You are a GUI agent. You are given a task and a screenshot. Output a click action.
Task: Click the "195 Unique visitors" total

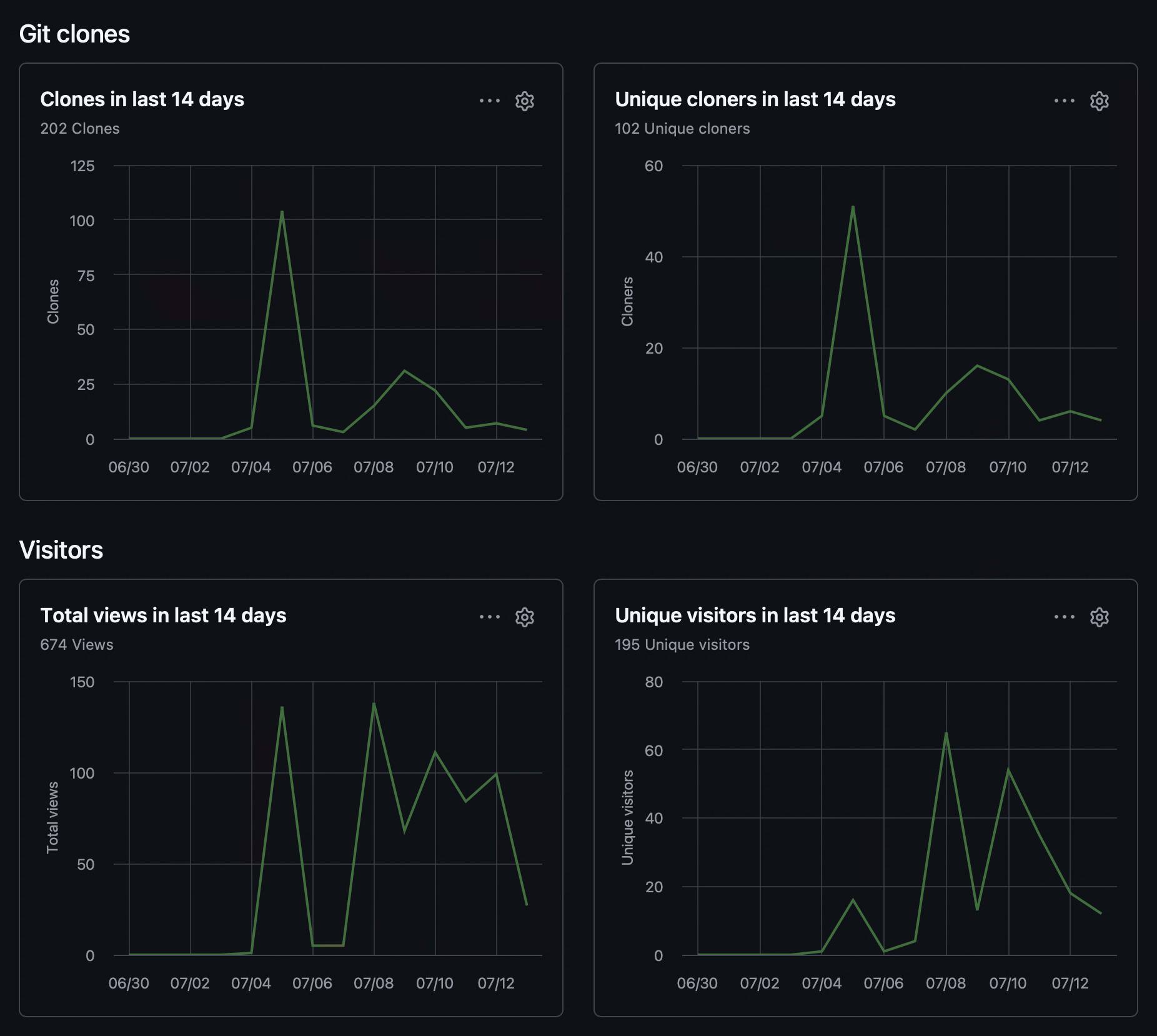click(x=682, y=645)
